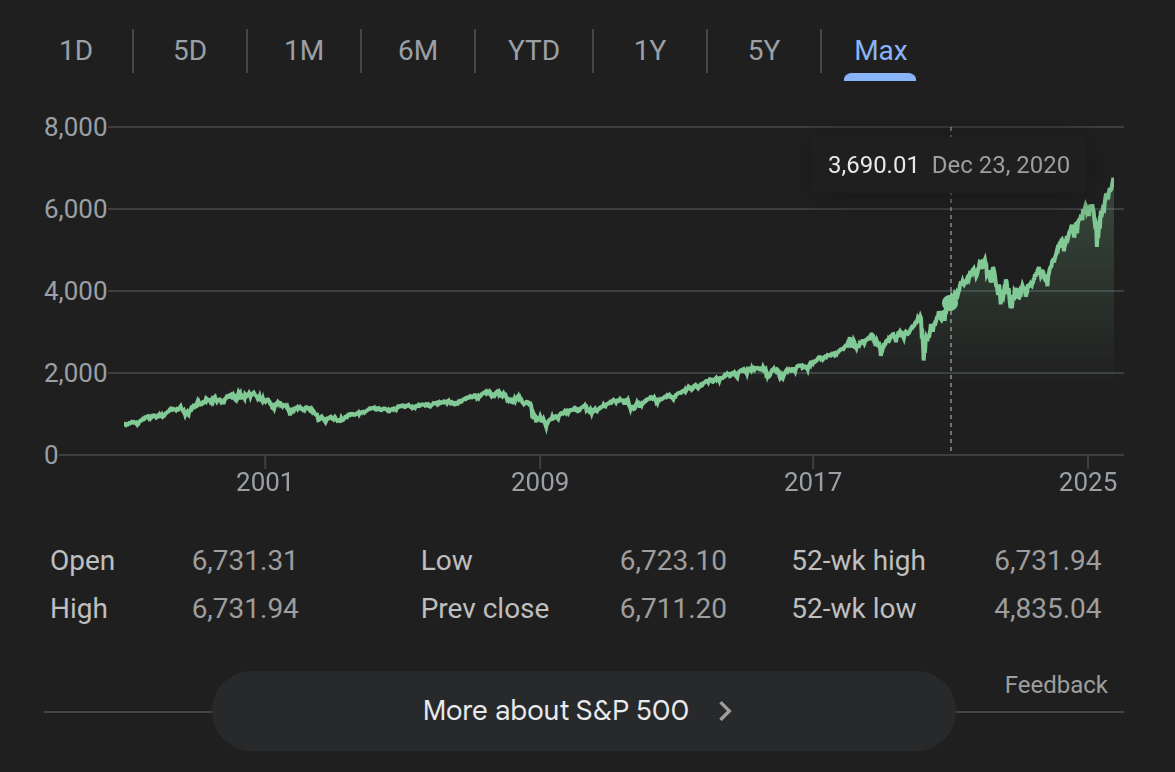Switch chart to 1Y range
This screenshot has width=1175, height=772.
(650, 50)
